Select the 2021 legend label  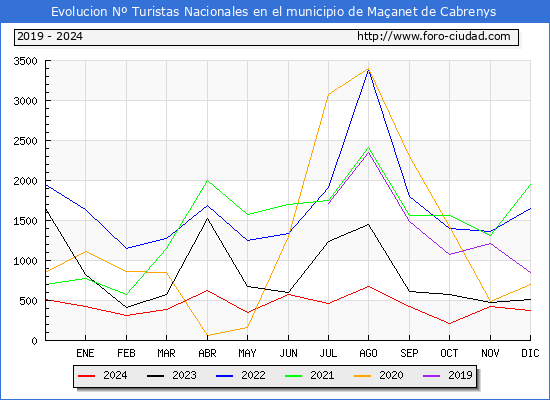click(x=322, y=375)
